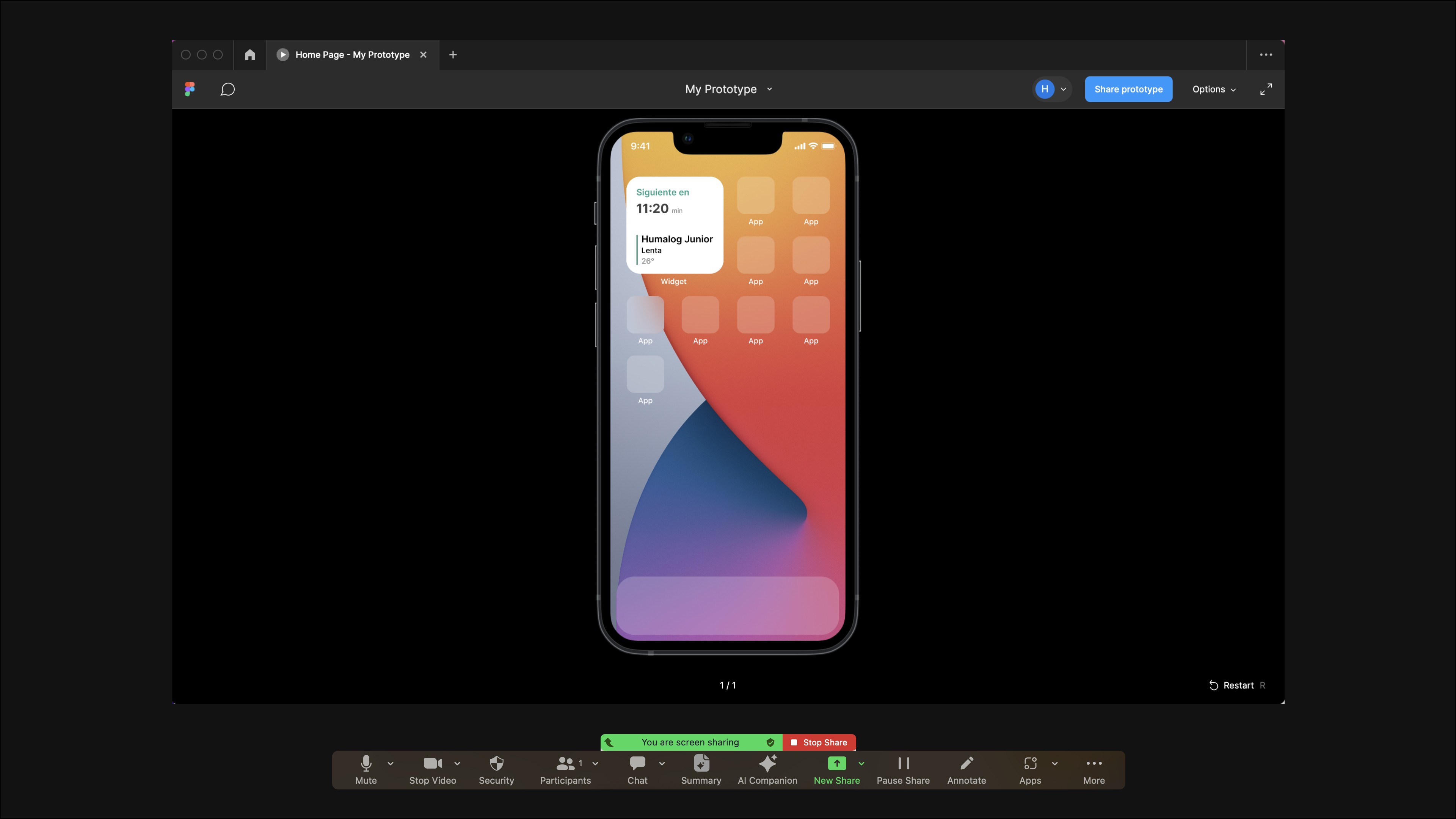Close the Home Page - My Prototype tab

coord(424,55)
